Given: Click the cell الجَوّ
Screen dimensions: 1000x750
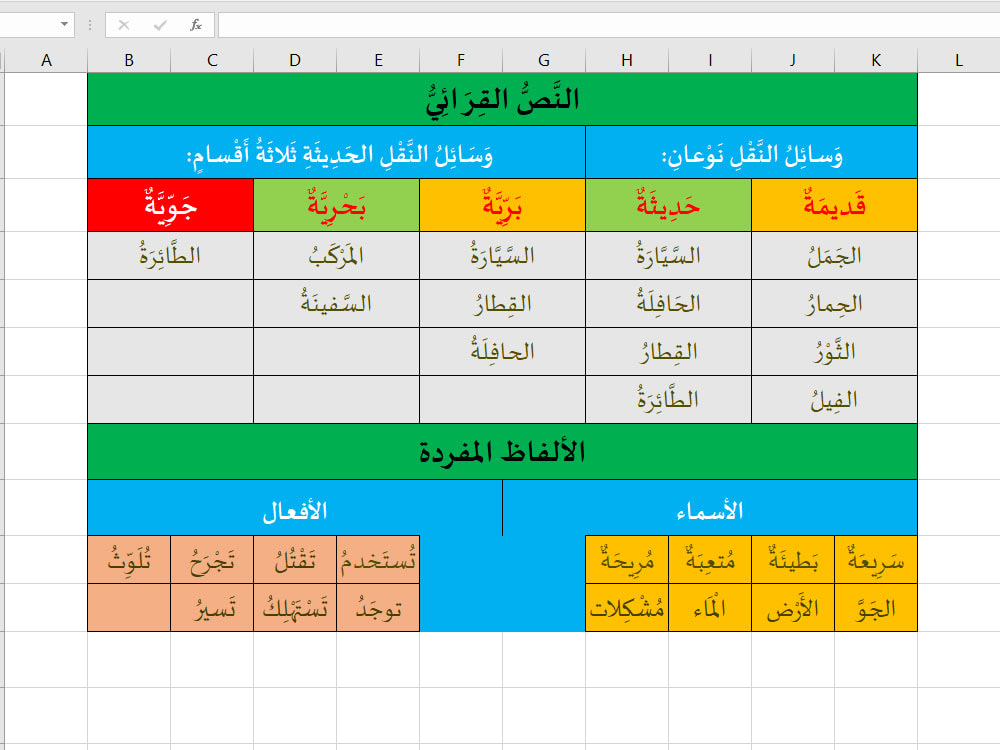Looking at the screenshot, I should [876, 608].
